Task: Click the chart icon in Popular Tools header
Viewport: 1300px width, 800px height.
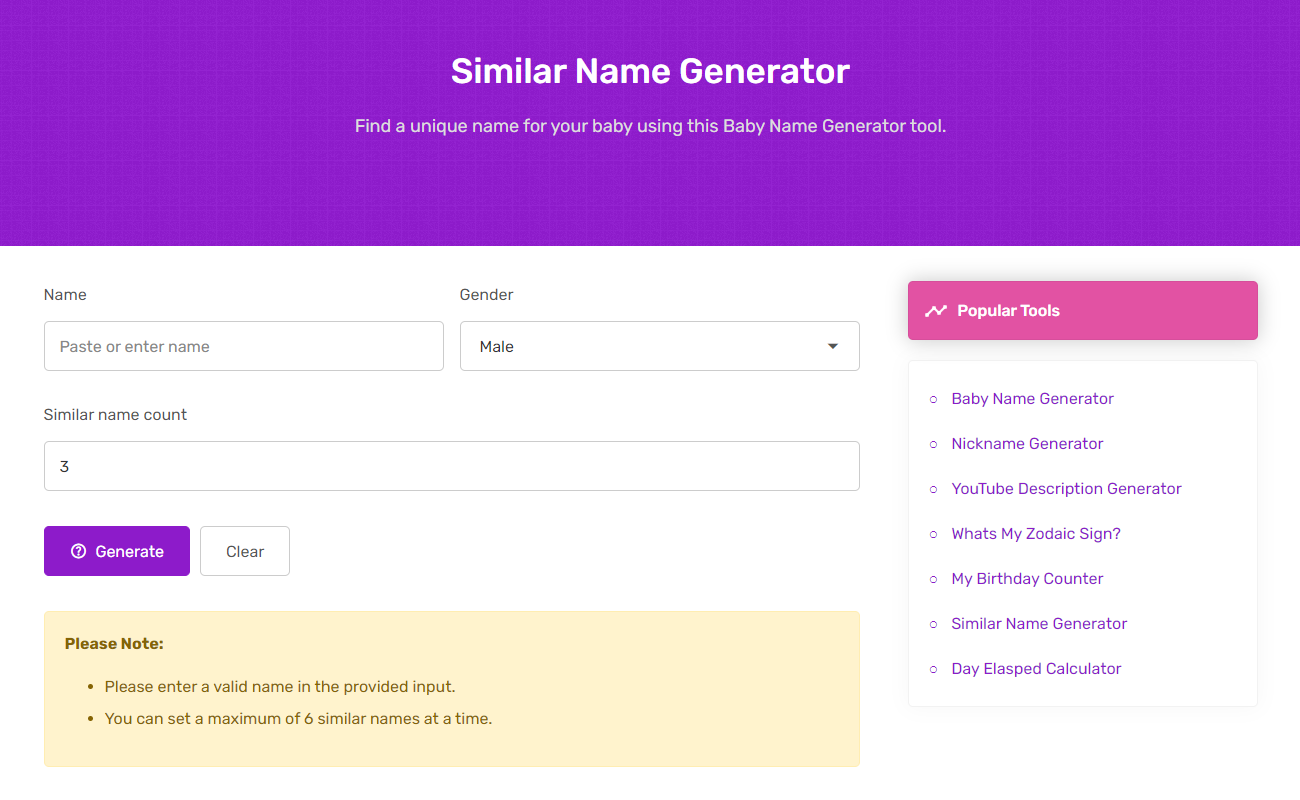Action: click(x=936, y=310)
